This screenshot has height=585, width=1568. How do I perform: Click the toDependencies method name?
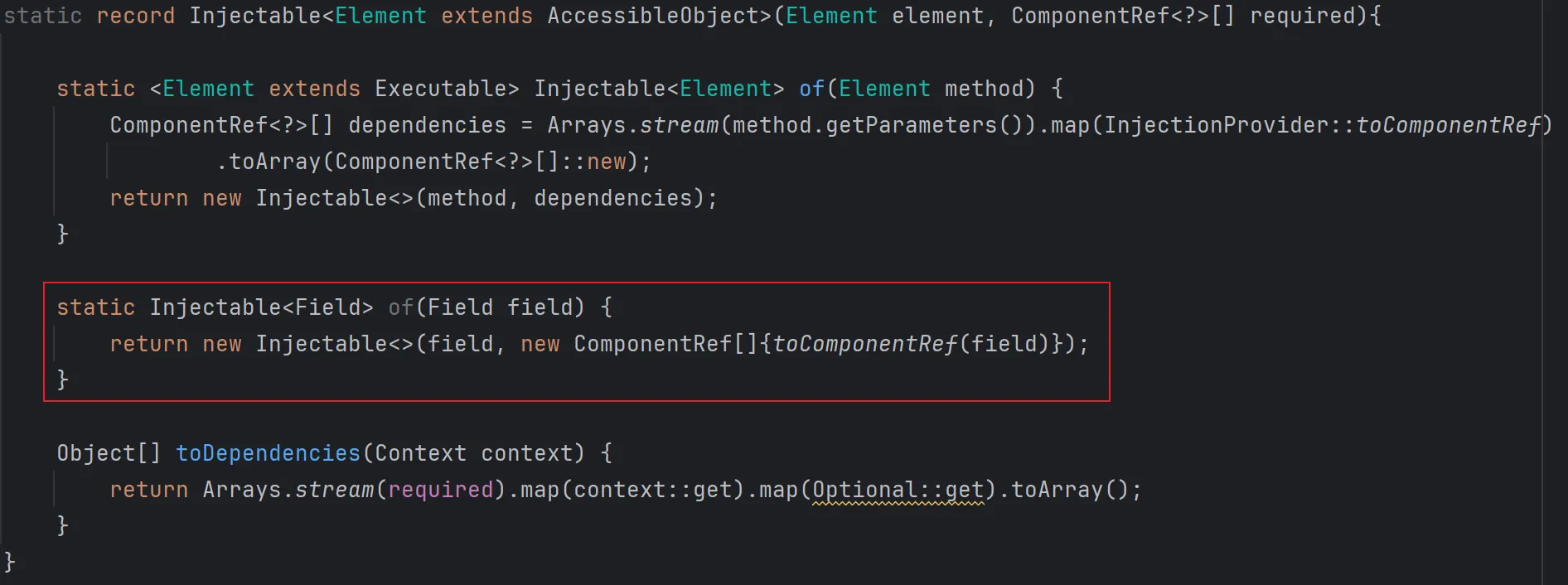point(268,453)
